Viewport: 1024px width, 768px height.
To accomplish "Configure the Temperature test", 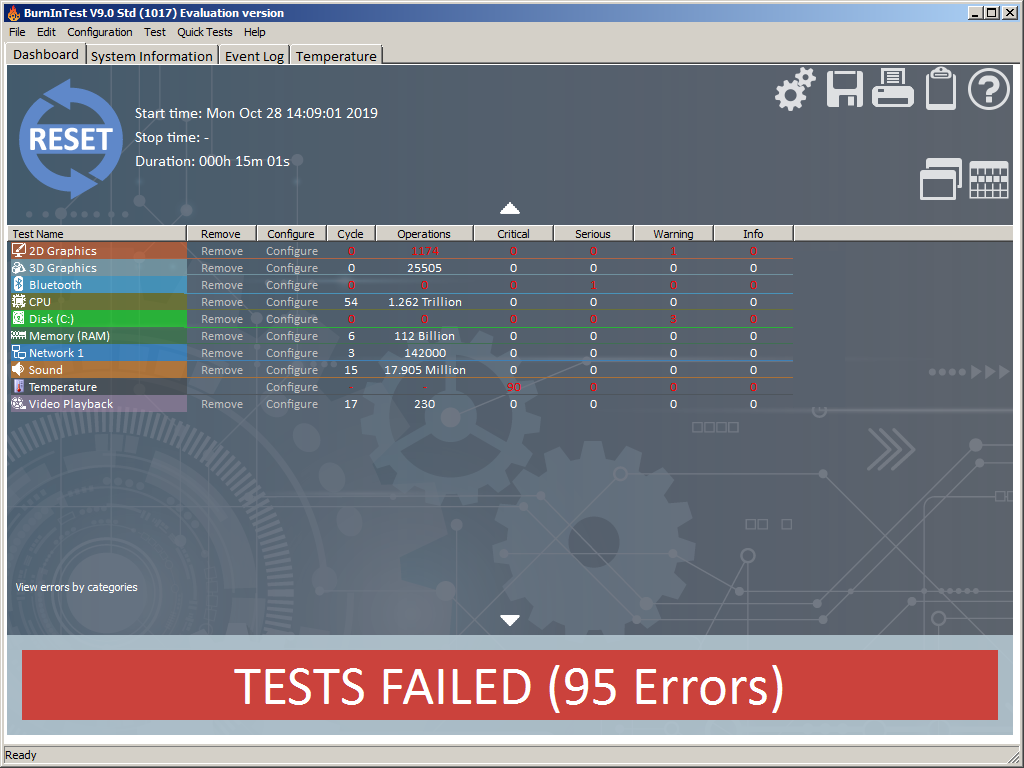I will click(292, 387).
